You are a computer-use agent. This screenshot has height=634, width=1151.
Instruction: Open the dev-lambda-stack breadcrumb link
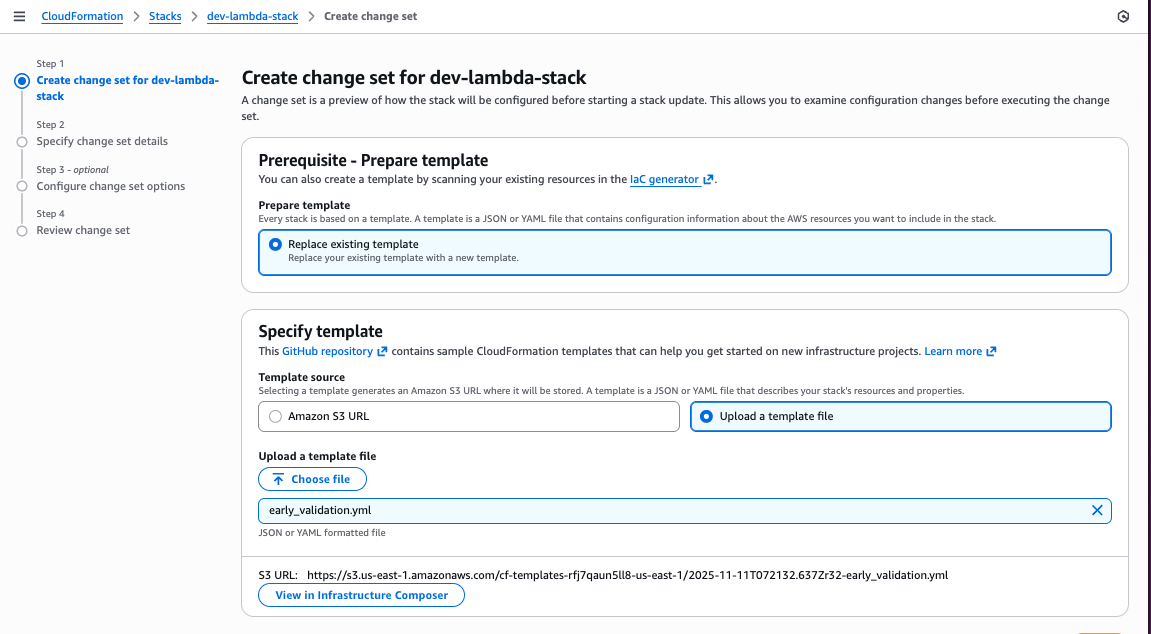click(x=252, y=16)
